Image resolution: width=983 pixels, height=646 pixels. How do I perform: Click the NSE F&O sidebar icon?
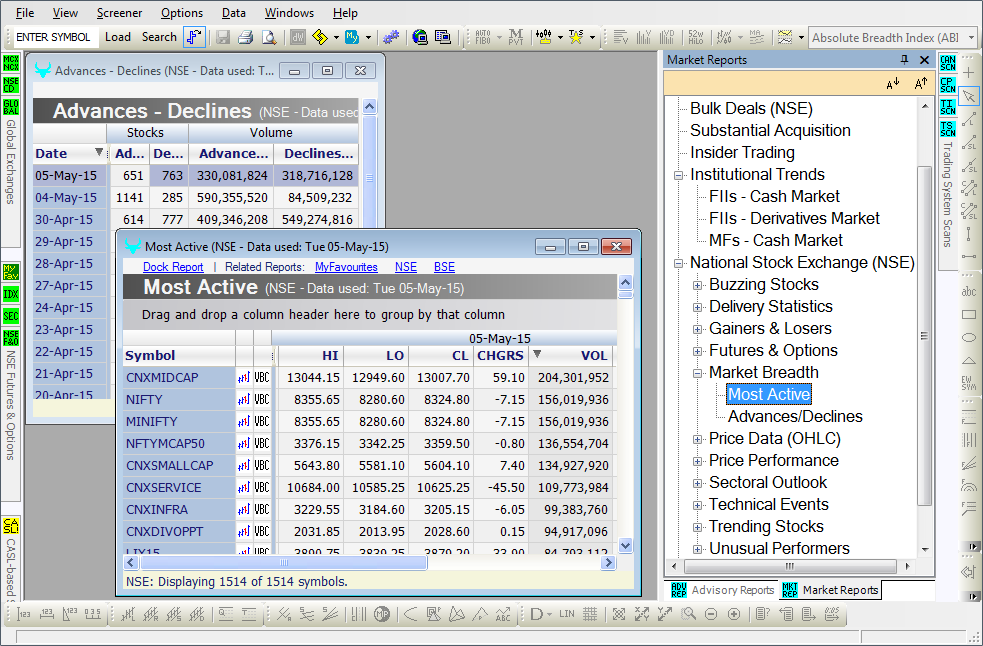pyautogui.click(x=11, y=338)
